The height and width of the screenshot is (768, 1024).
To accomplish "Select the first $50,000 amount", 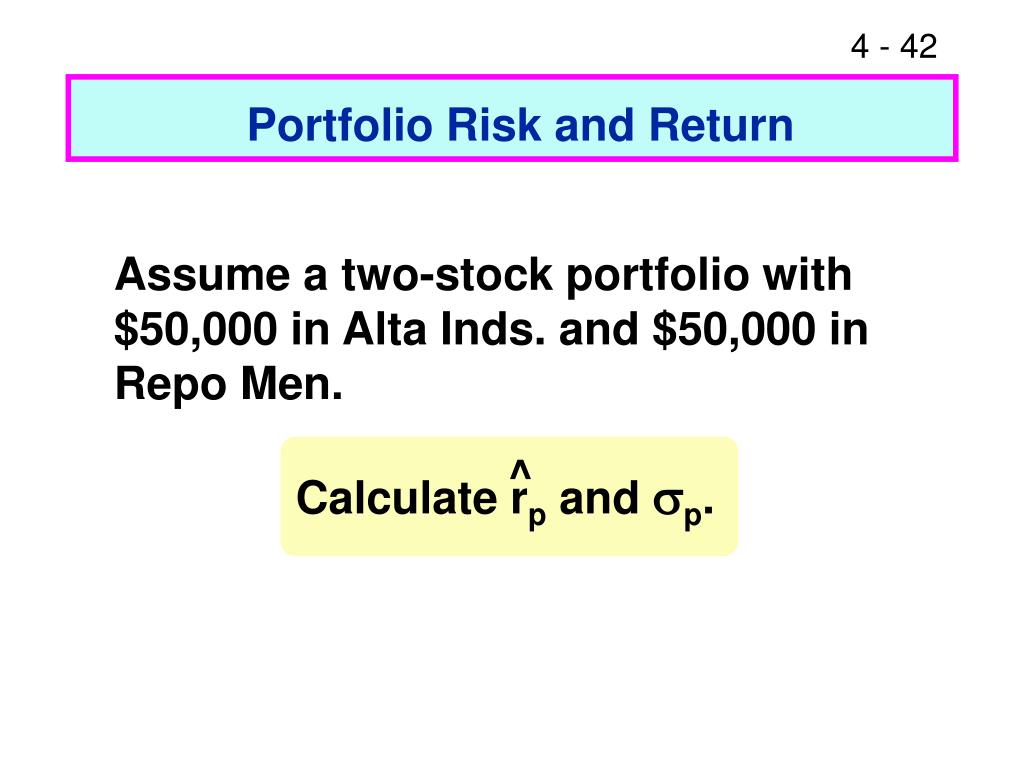I will 196,329.
